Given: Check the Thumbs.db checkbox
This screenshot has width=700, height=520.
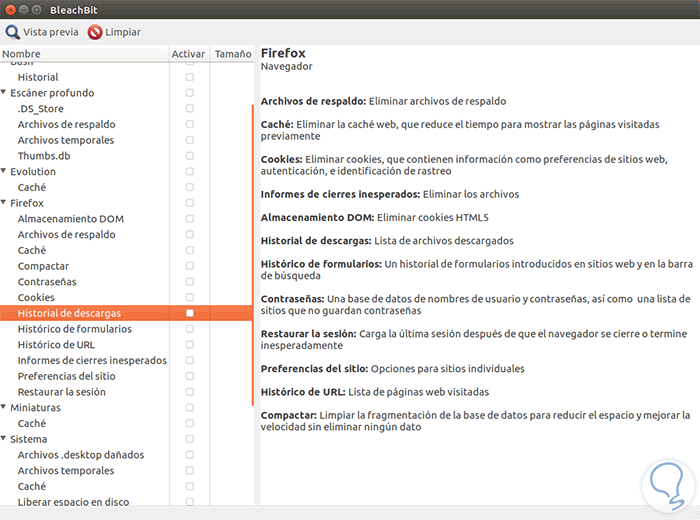Looking at the screenshot, I should [x=190, y=156].
